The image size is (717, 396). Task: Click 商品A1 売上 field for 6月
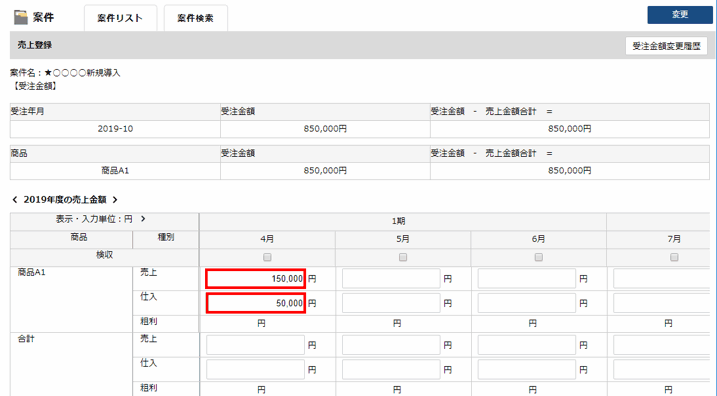pos(527,278)
